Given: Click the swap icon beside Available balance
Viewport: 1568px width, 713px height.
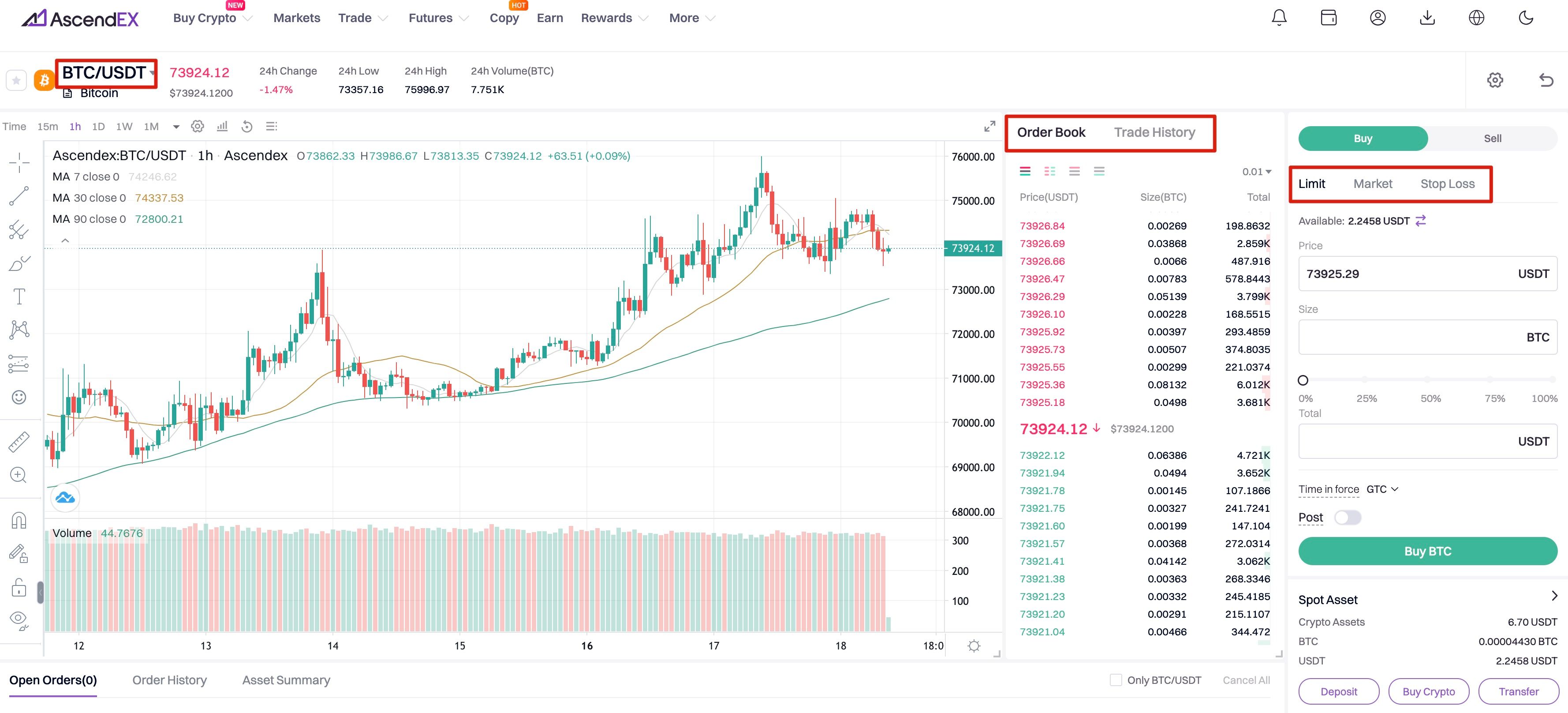Looking at the screenshot, I should coord(1421,221).
